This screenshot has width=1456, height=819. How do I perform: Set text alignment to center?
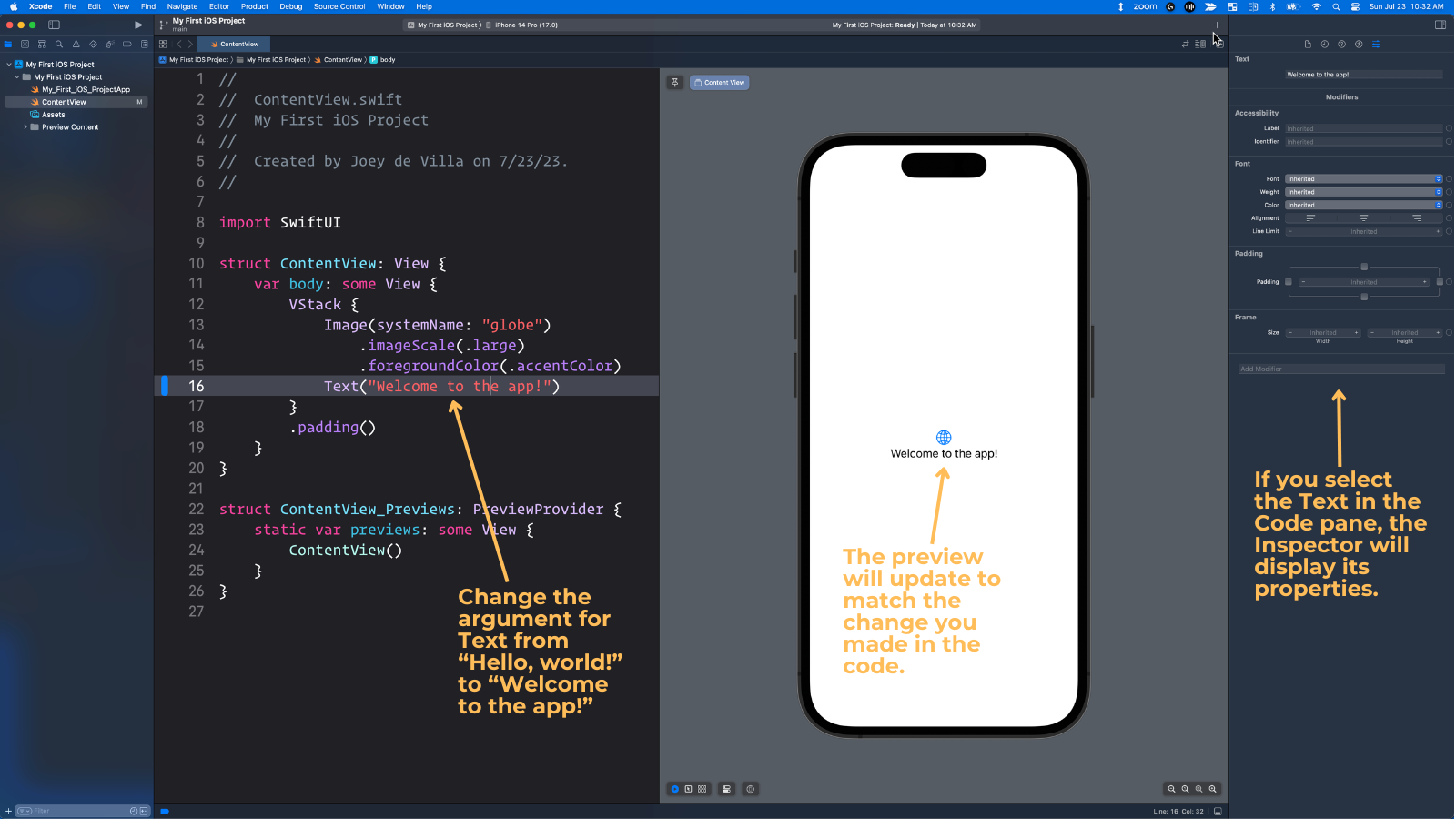pyautogui.click(x=1364, y=218)
